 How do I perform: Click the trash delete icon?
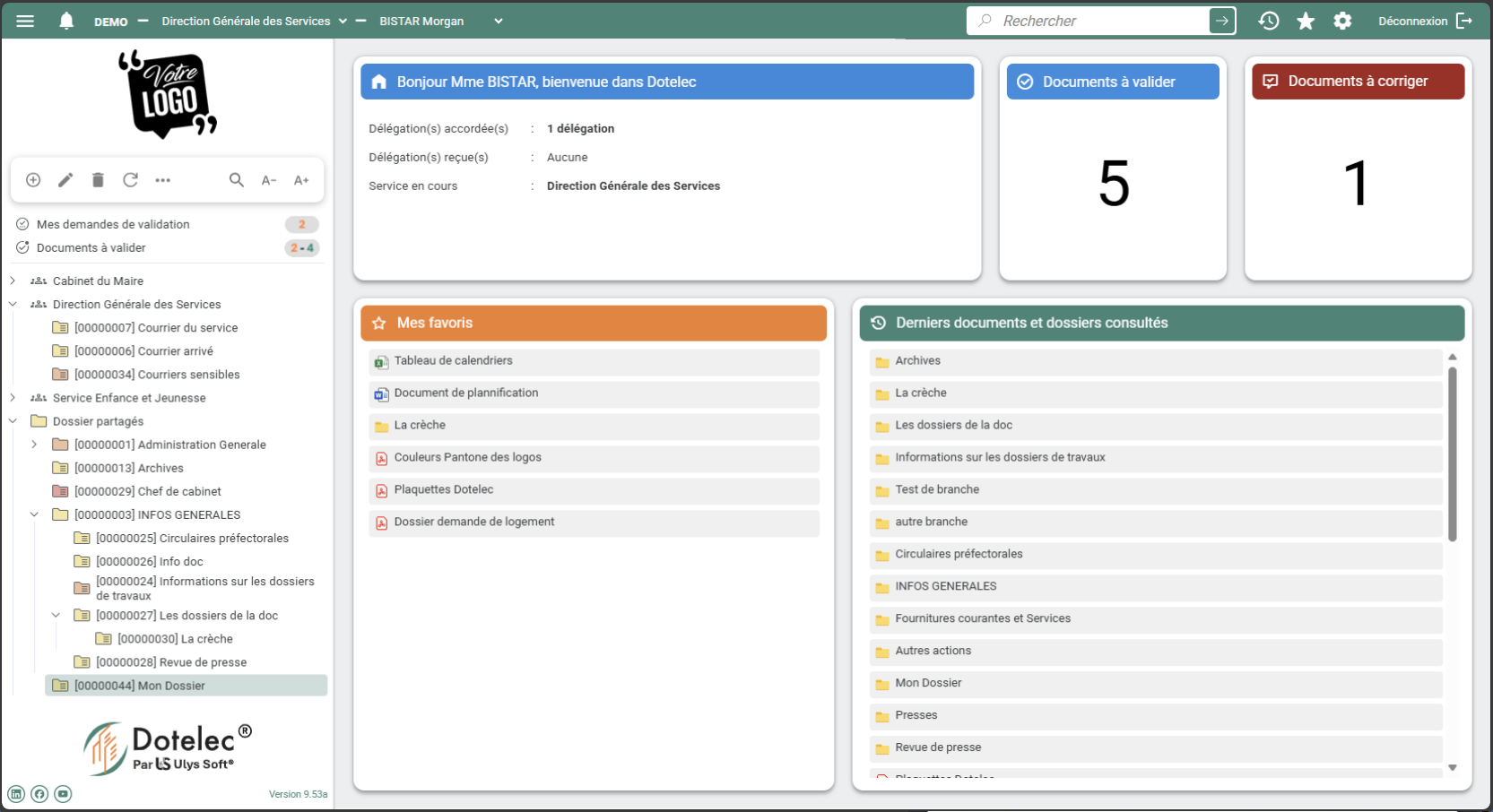coord(98,180)
